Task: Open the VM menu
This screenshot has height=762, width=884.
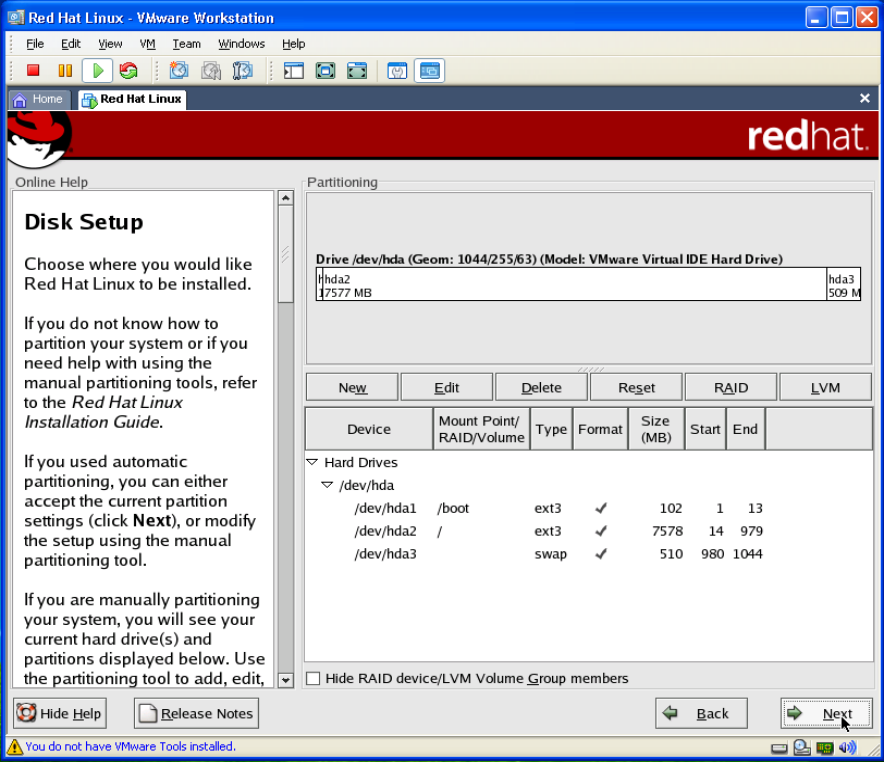Action: coord(147,44)
